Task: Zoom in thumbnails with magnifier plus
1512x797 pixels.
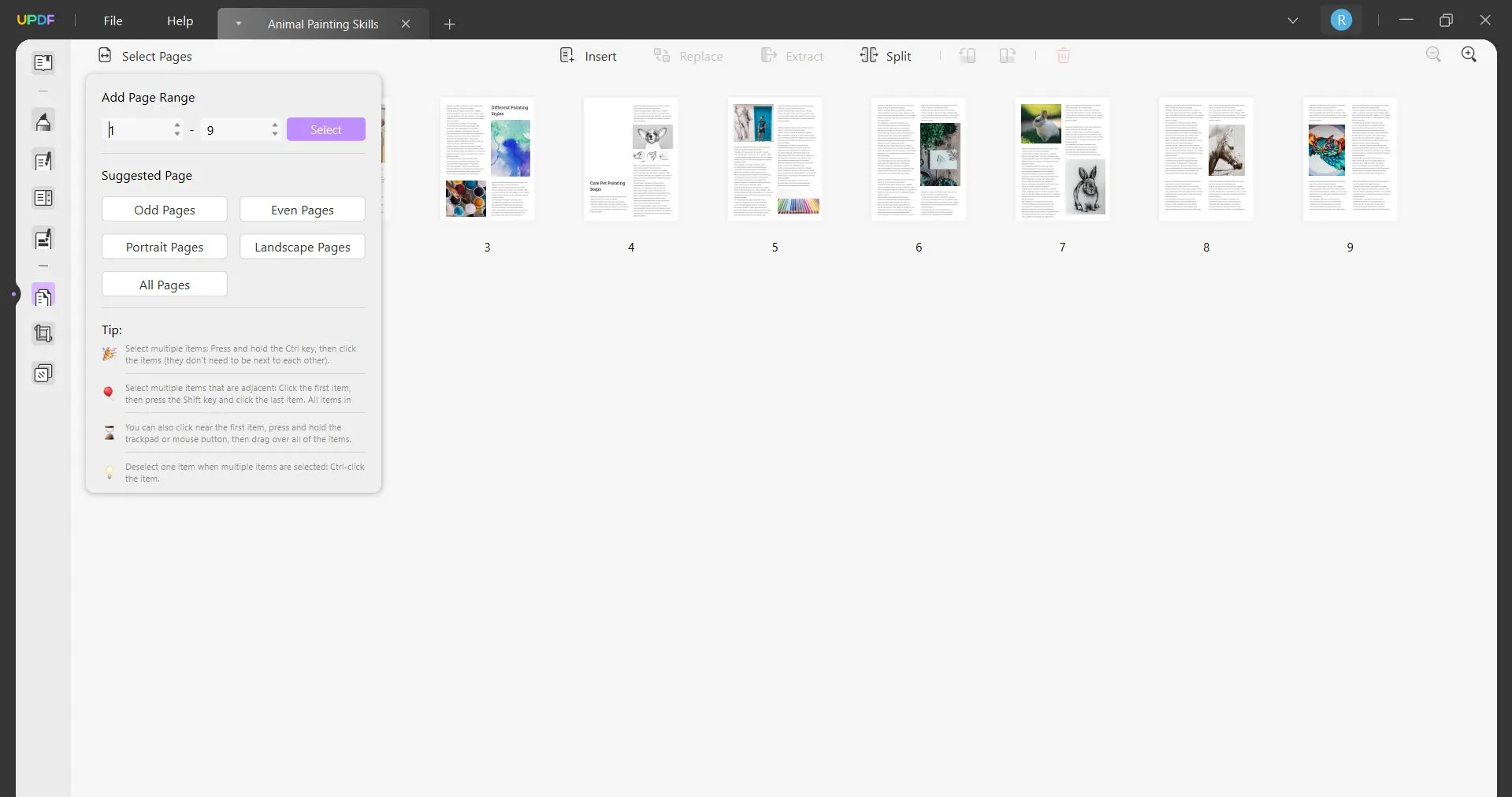Action: click(x=1469, y=54)
